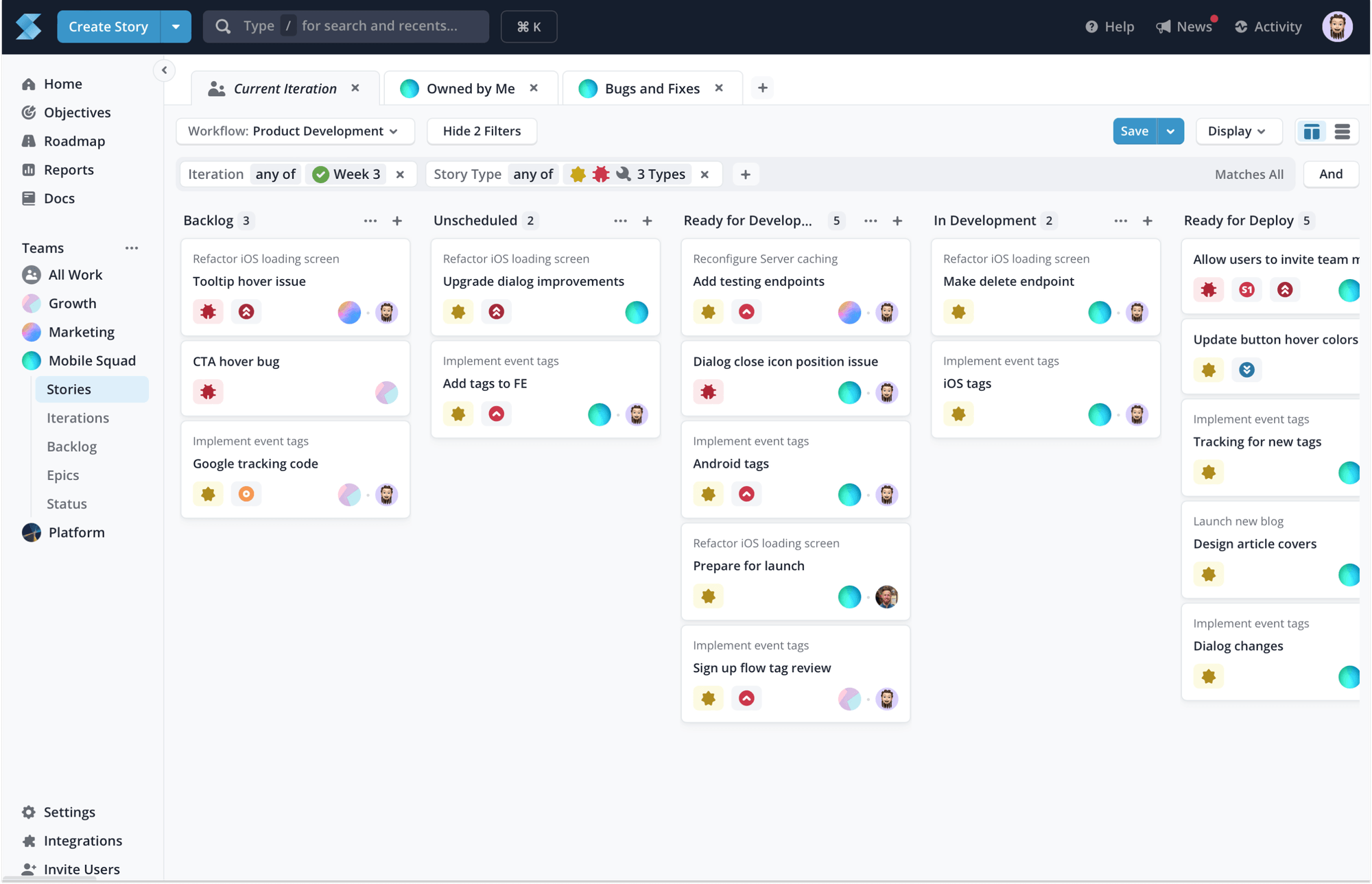Open the Unscheduled column options menu
Viewport: 1372px width, 884px height.
[620, 221]
